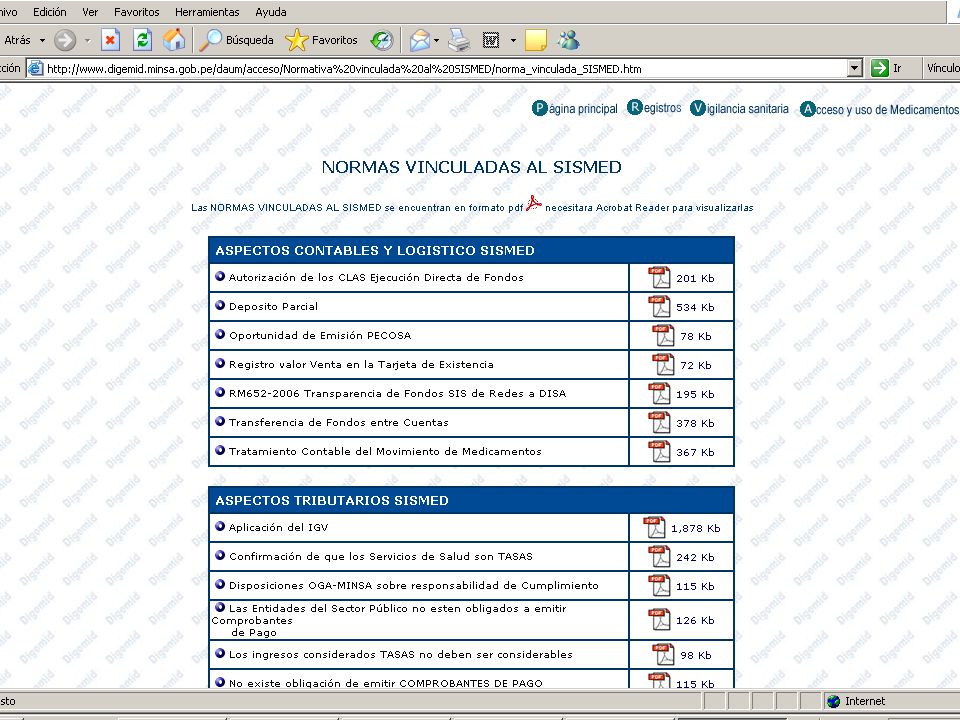The image size is (960, 720).
Task: Open PDF icon for ingresos considerados TASAS
Action: 663,654
